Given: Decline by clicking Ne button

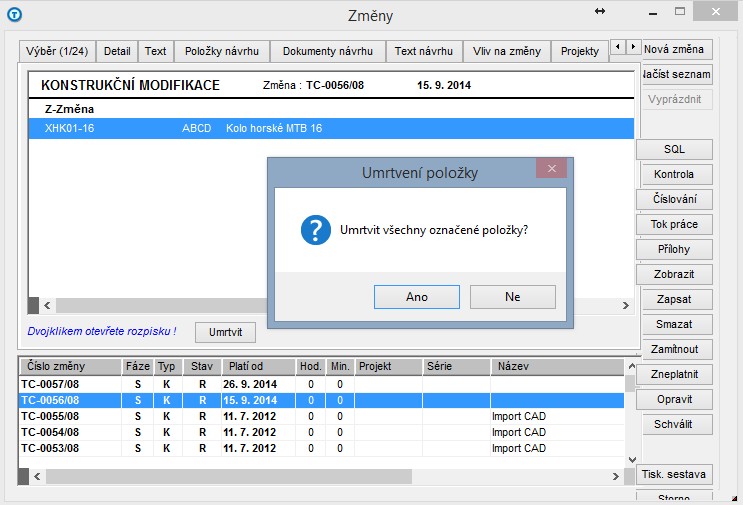Looking at the screenshot, I should 512,297.
